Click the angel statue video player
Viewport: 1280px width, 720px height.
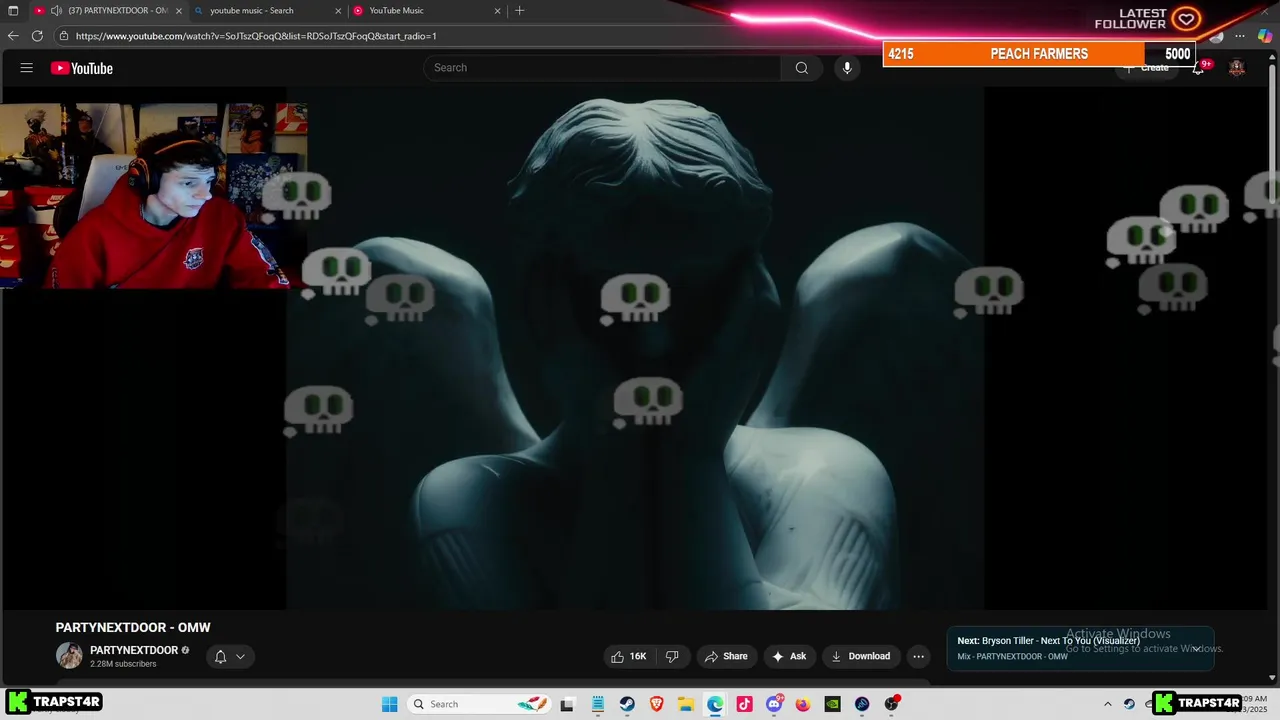click(x=636, y=348)
